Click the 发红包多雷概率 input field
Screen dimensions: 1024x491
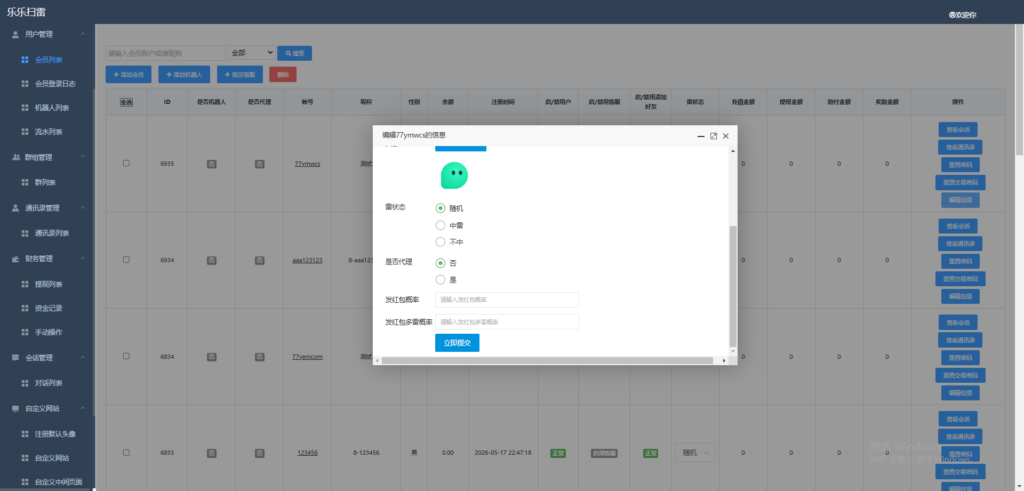pyautogui.click(x=507, y=322)
